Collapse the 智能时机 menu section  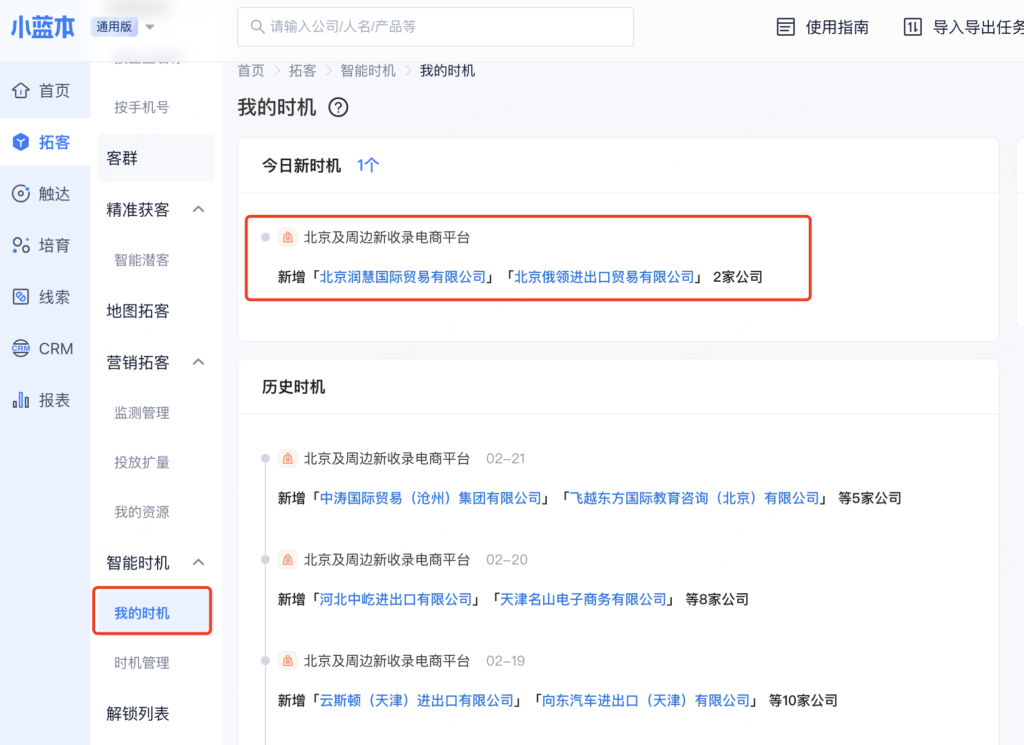(x=198, y=563)
